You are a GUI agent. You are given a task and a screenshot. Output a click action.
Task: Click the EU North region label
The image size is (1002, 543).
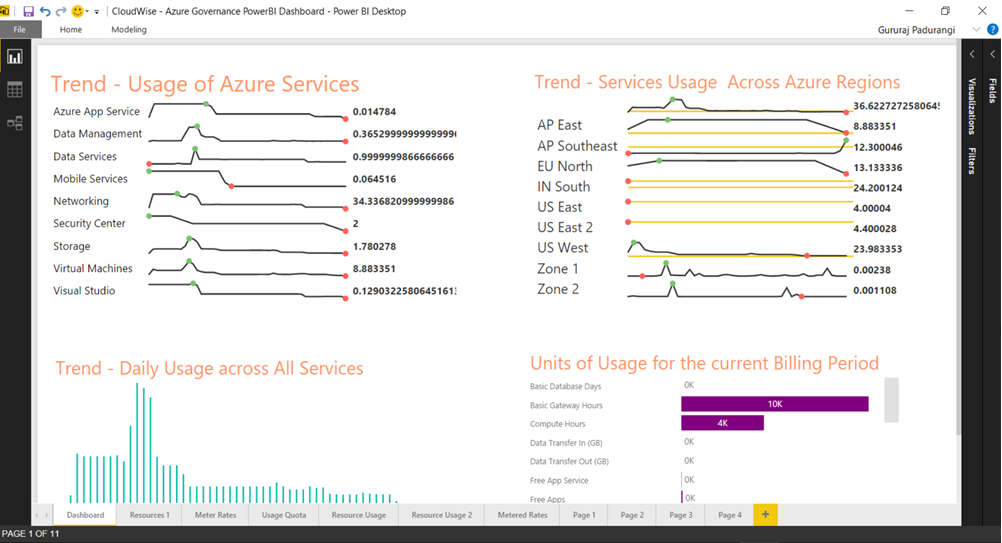tap(565, 166)
